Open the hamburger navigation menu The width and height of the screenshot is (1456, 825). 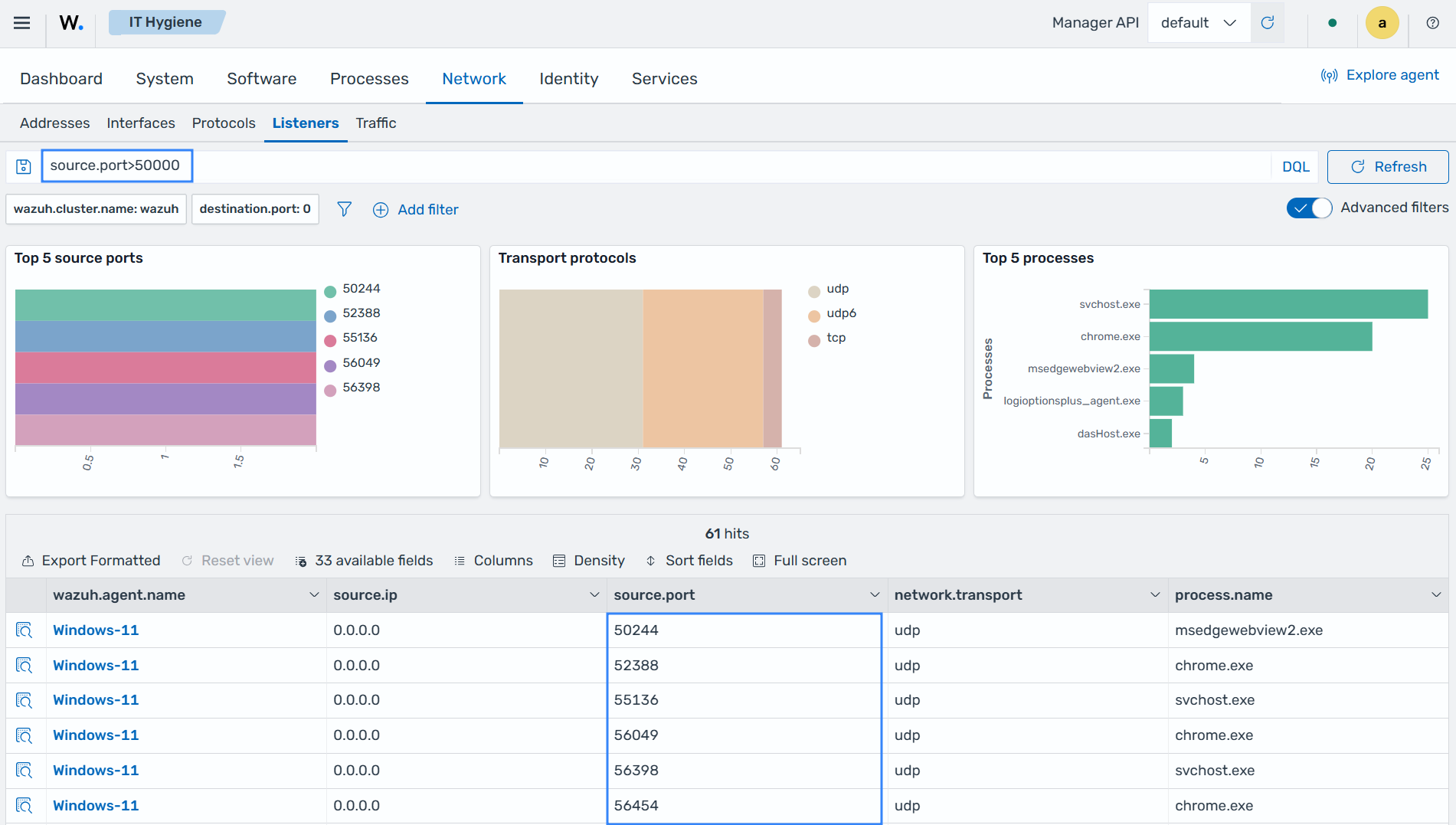point(22,23)
